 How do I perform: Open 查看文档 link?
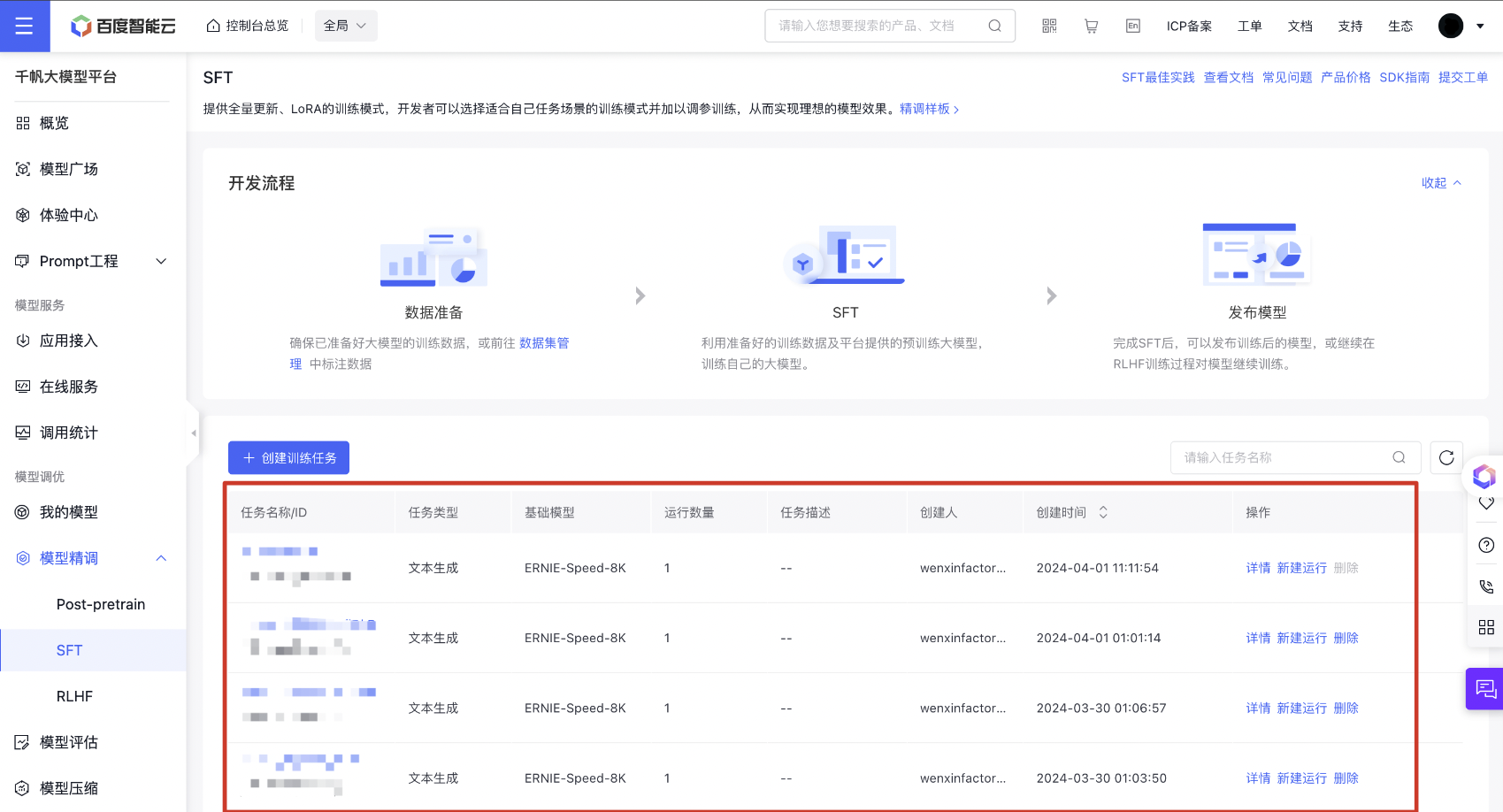[x=1229, y=78]
